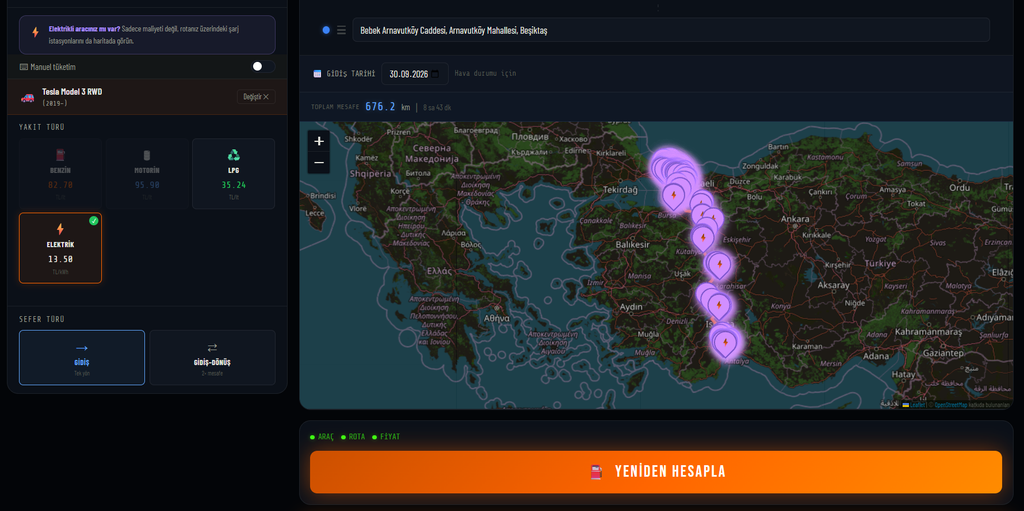
Task: Click the Elektrikli aracınız mı var banner
Action: (x=147, y=35)
